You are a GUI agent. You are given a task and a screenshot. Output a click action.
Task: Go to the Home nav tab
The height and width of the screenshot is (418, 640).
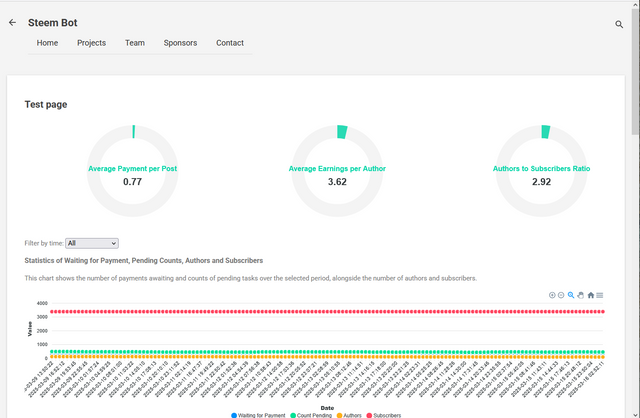point(47,43)
